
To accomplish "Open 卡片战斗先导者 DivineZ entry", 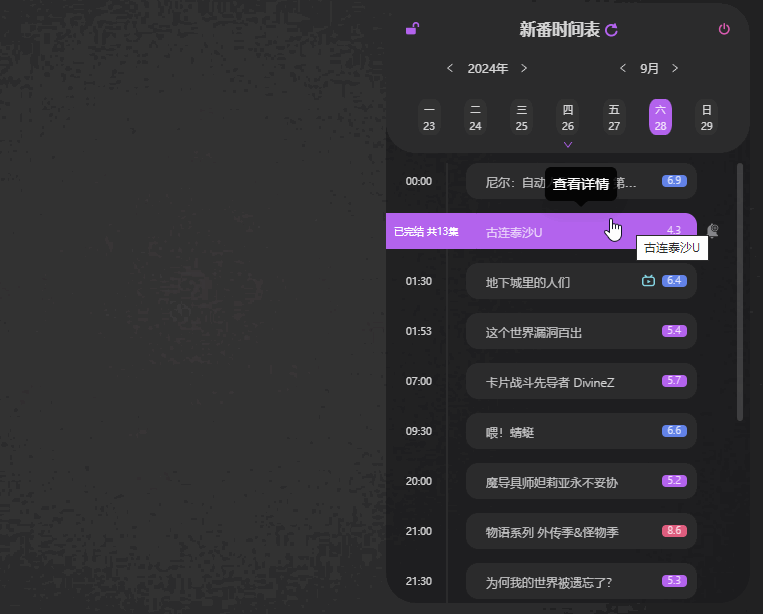I will pyautogui.click(x=550, y=381).
